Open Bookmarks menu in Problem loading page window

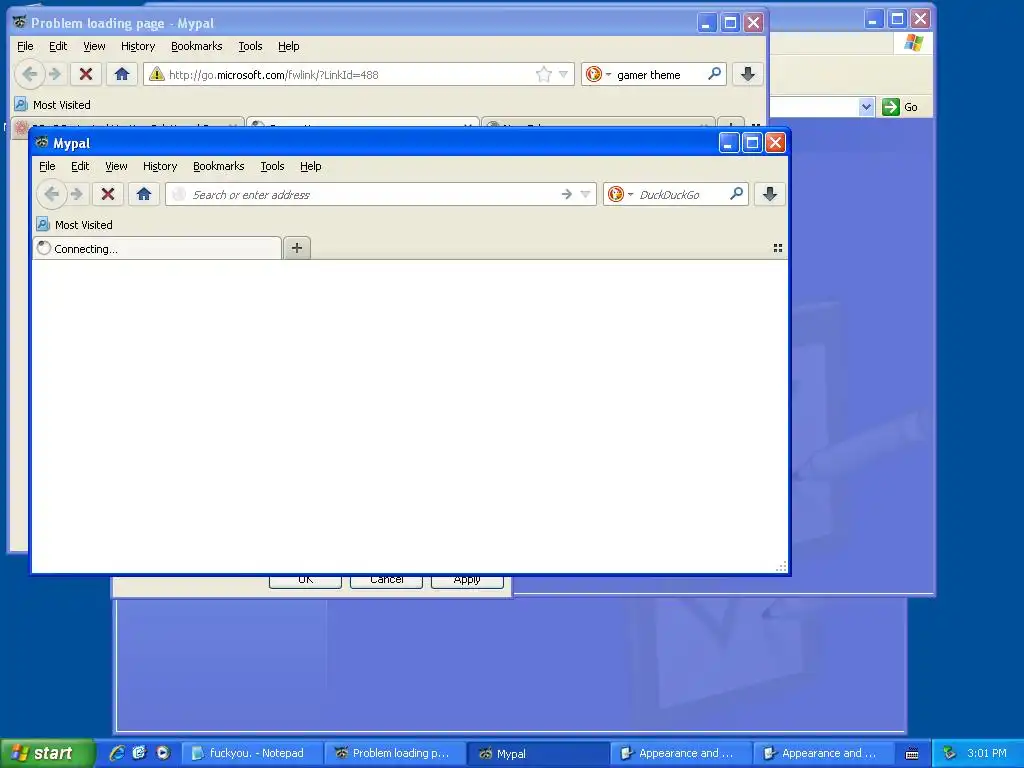click(197, 46)
